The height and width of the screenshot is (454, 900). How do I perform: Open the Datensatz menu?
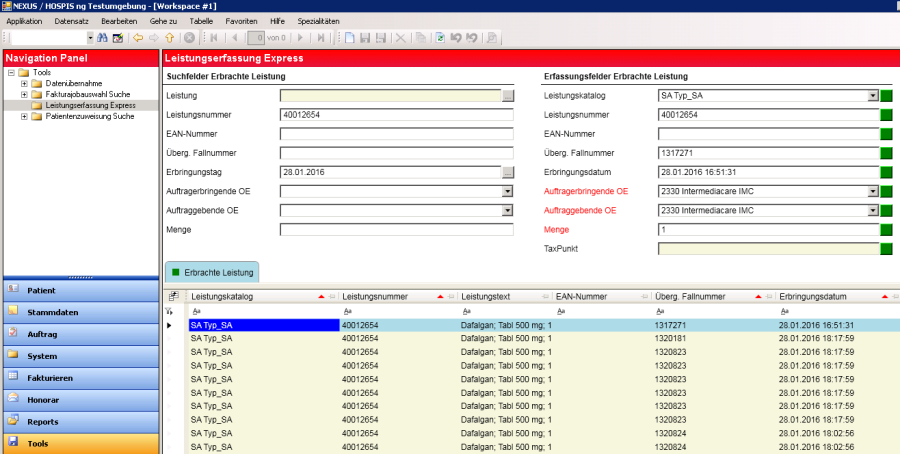click(x=70, y=21)
